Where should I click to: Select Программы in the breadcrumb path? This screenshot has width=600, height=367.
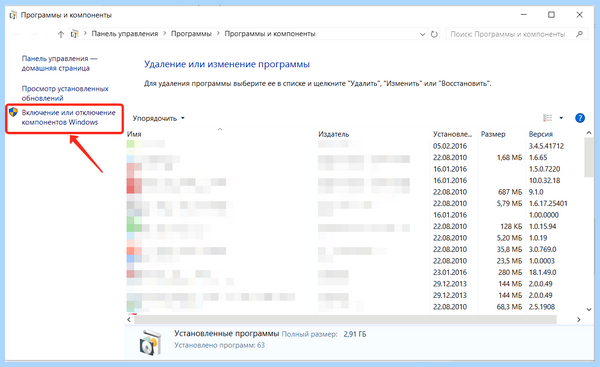tap(191, 34)
